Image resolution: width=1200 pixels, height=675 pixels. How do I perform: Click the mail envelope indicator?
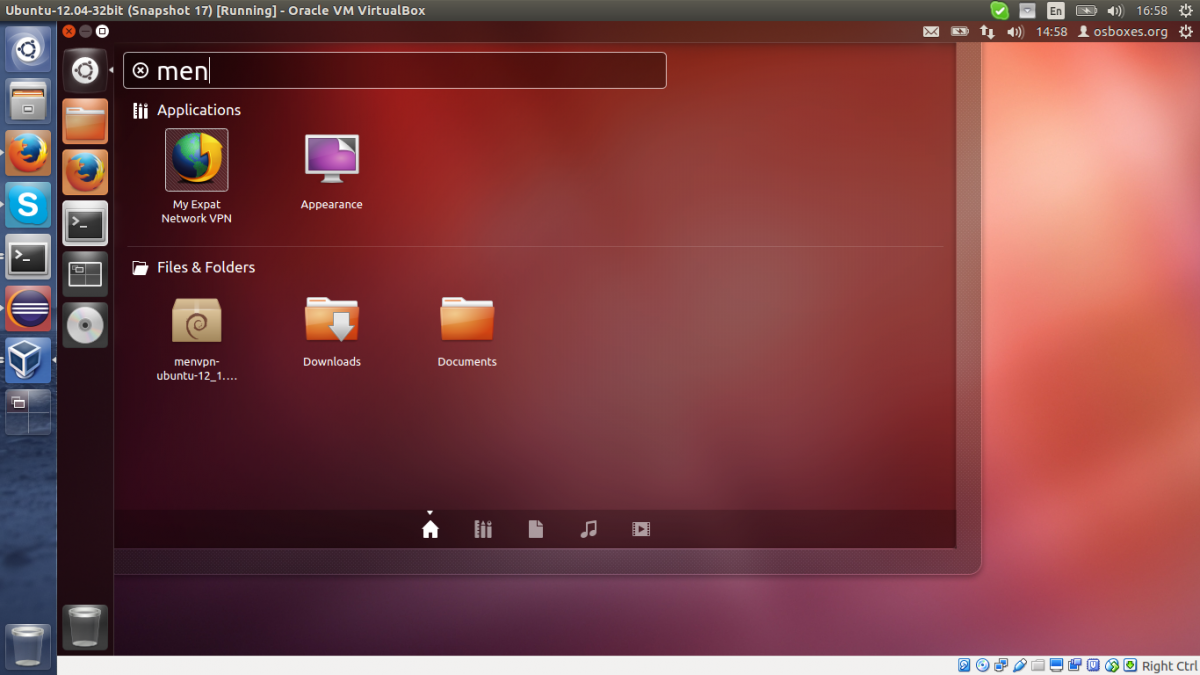pyautogui.click(x=931, y=31)
